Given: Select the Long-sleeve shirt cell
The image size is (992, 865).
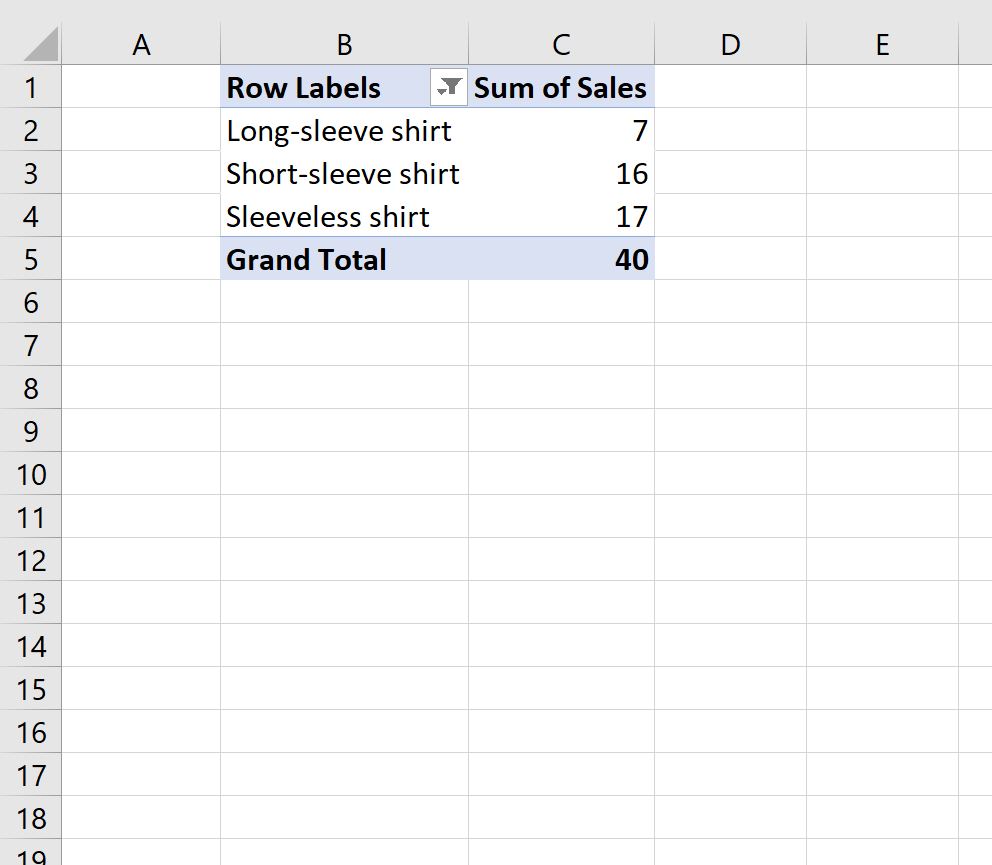Looking at the screenshot, I should point(344,130).
